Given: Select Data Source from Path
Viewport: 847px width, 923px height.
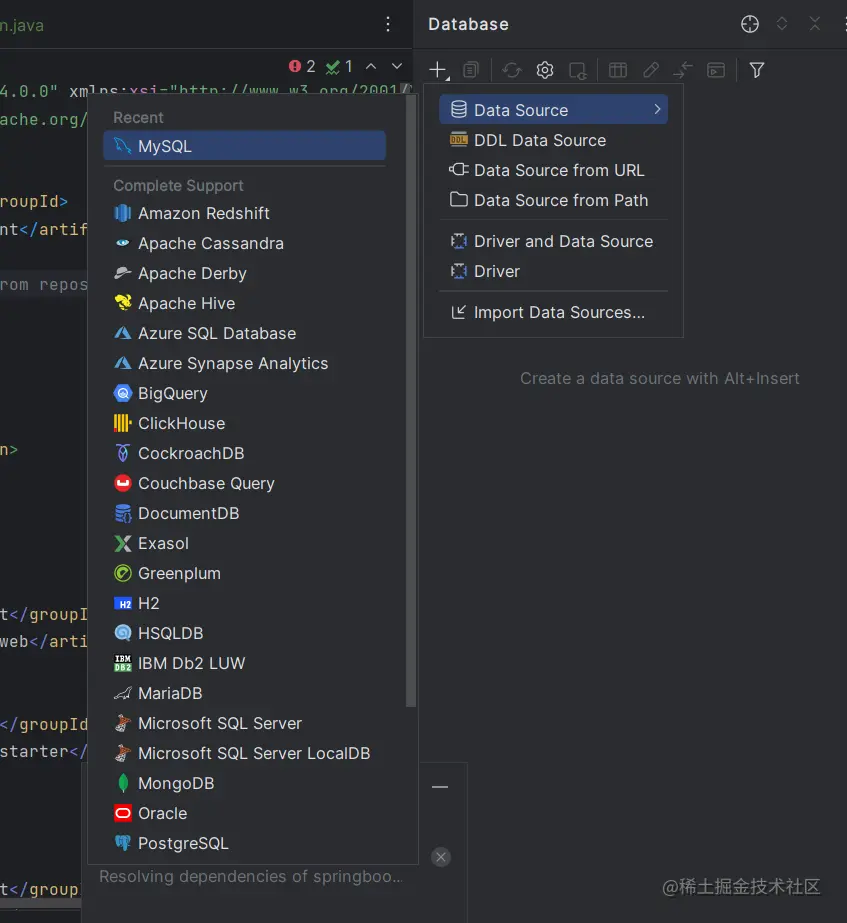Looking at the screenshot, I should (x=553, y=200).
